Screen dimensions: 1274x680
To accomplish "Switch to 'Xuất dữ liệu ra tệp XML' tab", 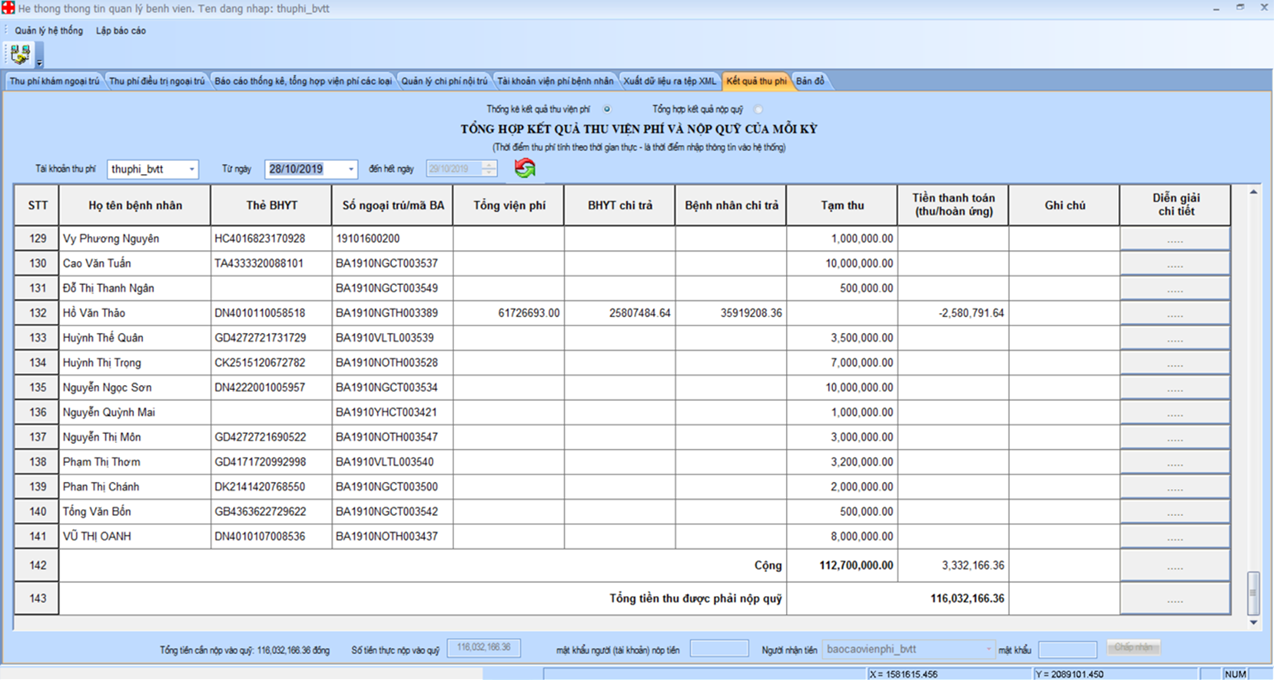I will pyautogui.click(x=670, y=81).
